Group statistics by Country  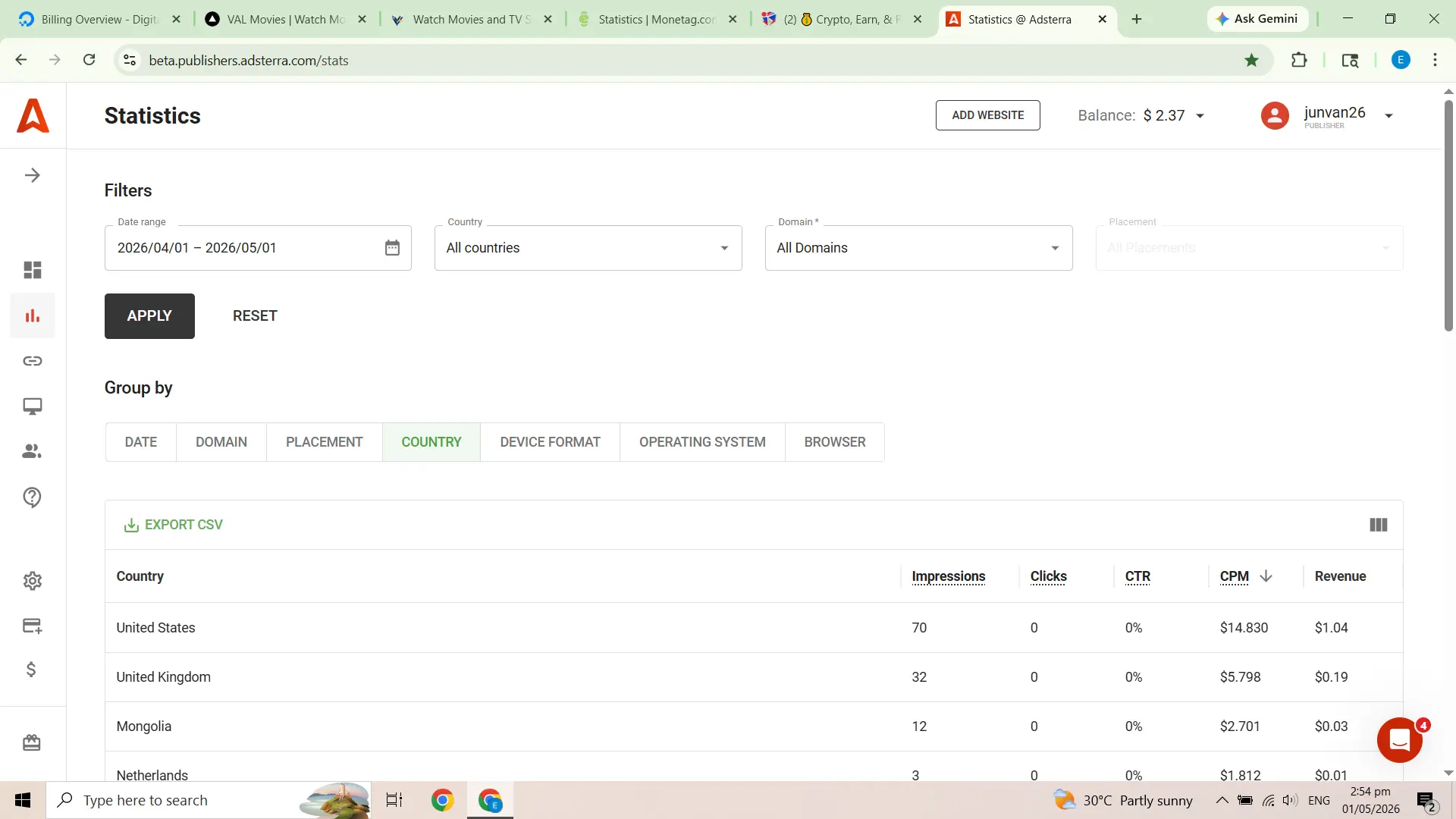click(x=431, y=442)
